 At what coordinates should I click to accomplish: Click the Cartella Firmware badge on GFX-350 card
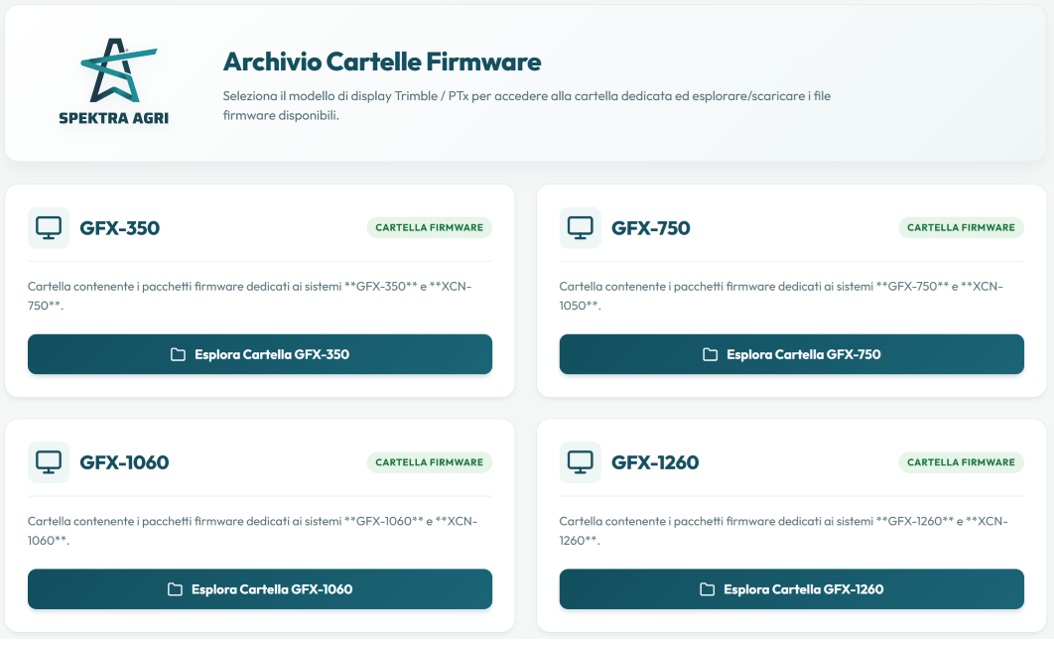(429, 227)
